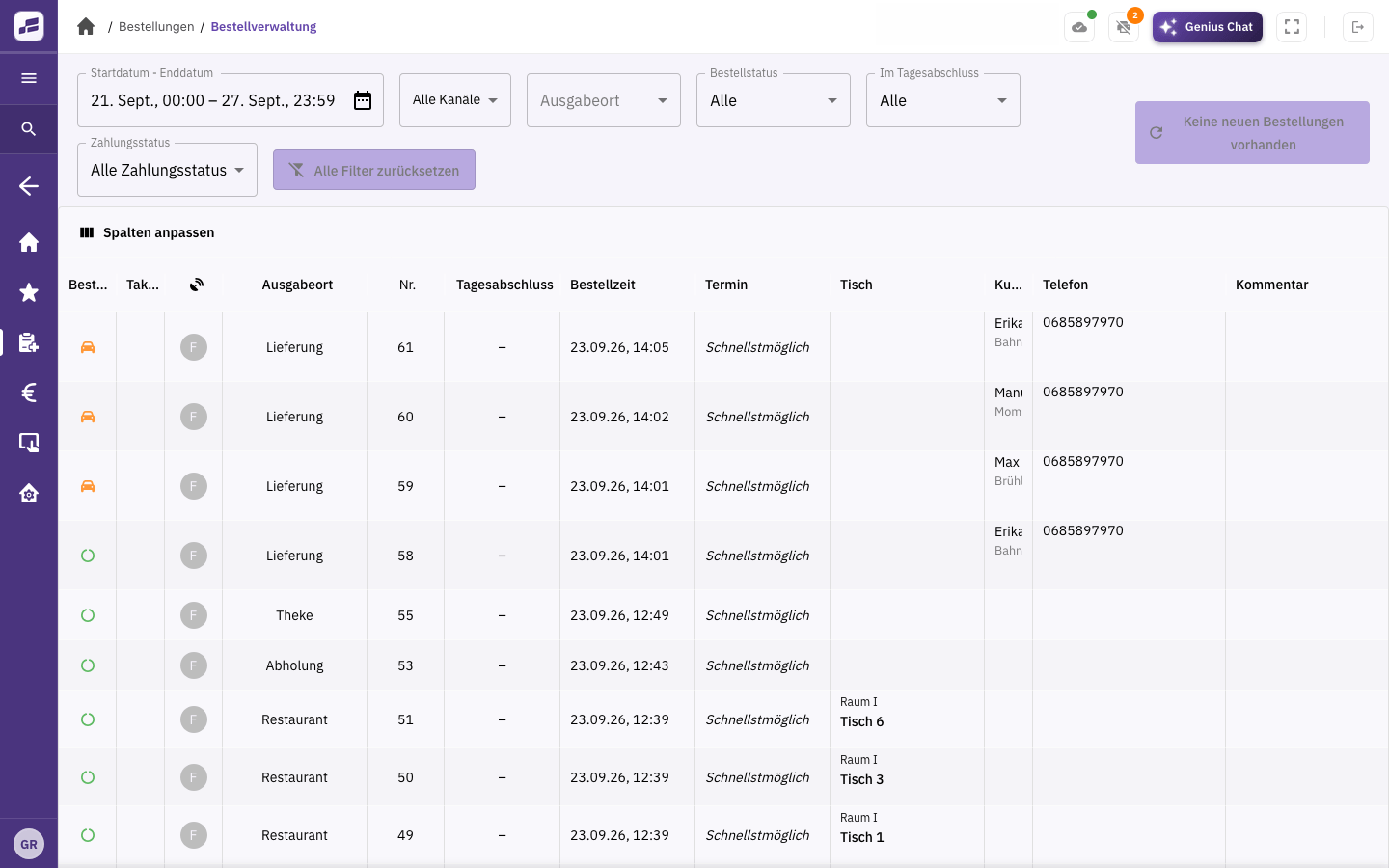Open the favorites star in the sidebar
Image resolution: width=1389 pixels, height=868 pixels.
pyautogui.click(x=29, y=292)
